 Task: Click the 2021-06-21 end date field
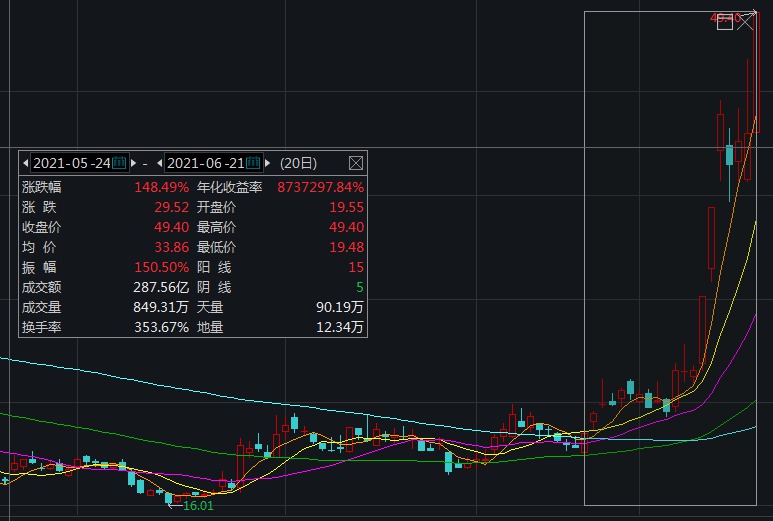204,163
